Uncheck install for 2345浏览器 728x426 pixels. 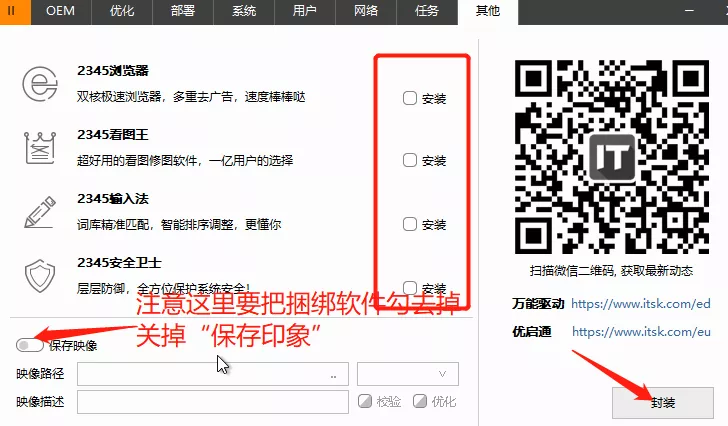[410, 98]
